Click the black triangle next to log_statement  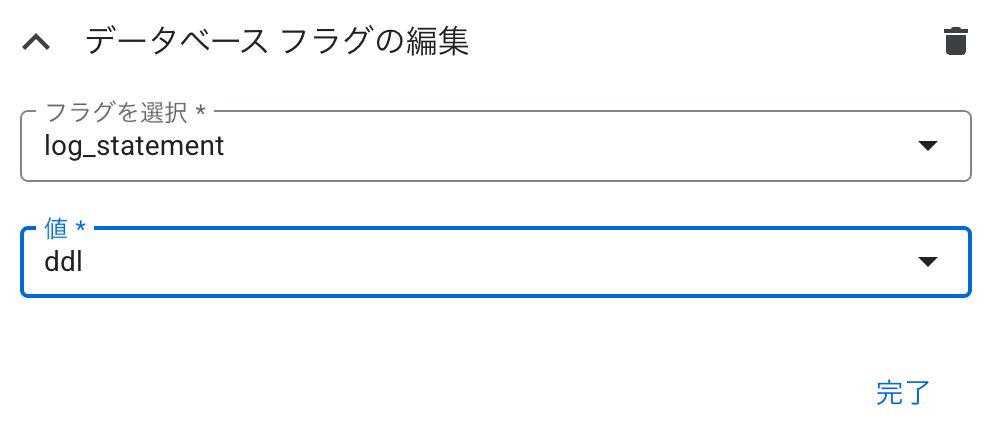click(928, 146)
